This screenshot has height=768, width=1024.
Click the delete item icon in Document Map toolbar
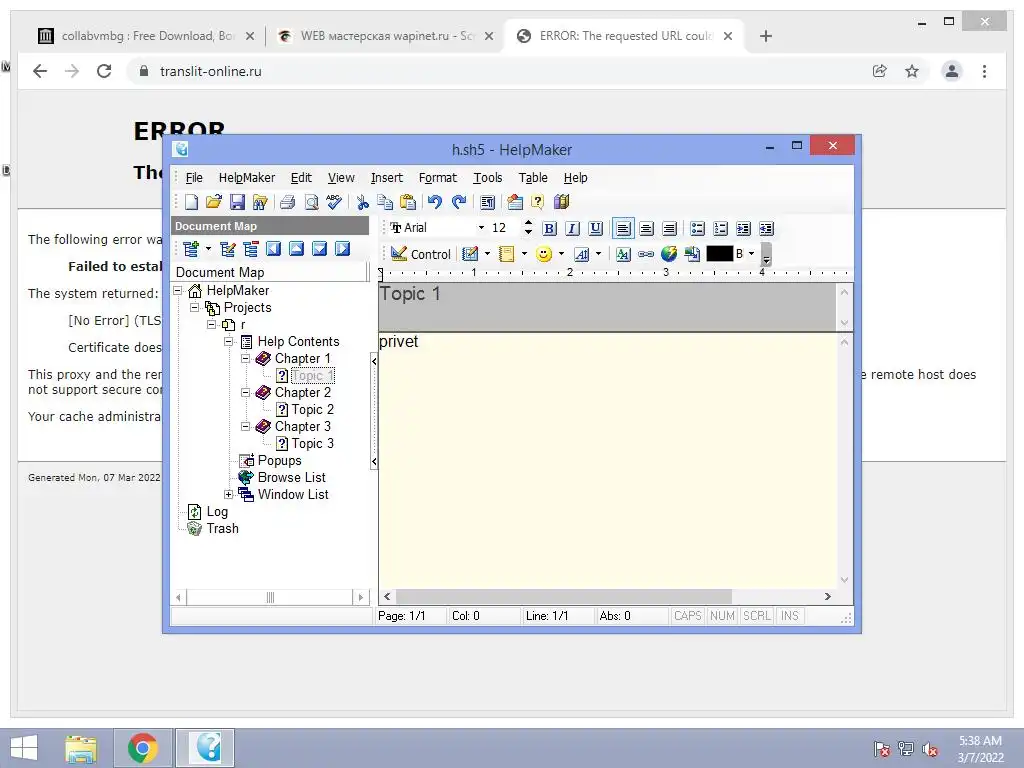[x=251, y=249]
